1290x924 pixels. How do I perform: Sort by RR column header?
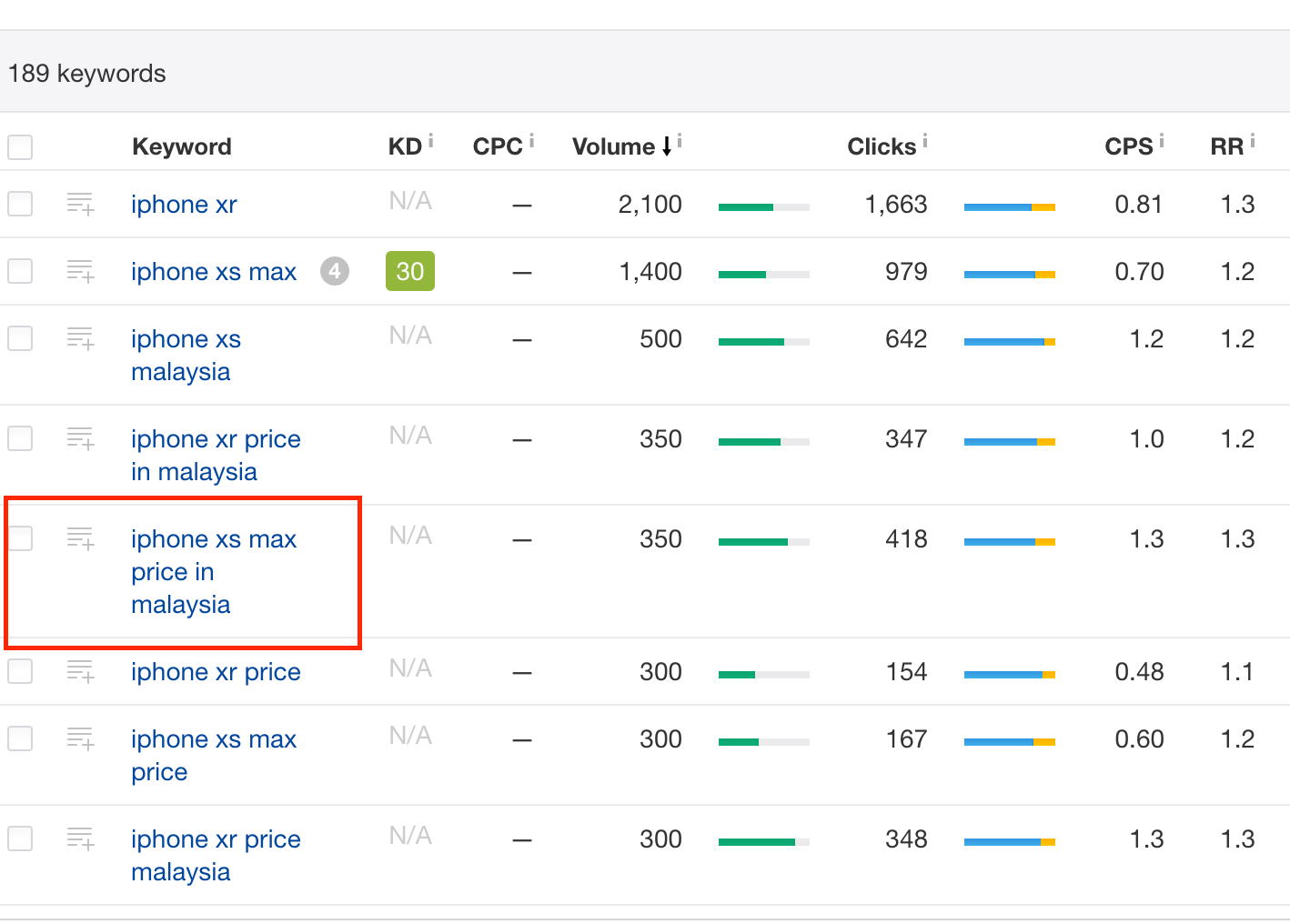coord(1227,146)
